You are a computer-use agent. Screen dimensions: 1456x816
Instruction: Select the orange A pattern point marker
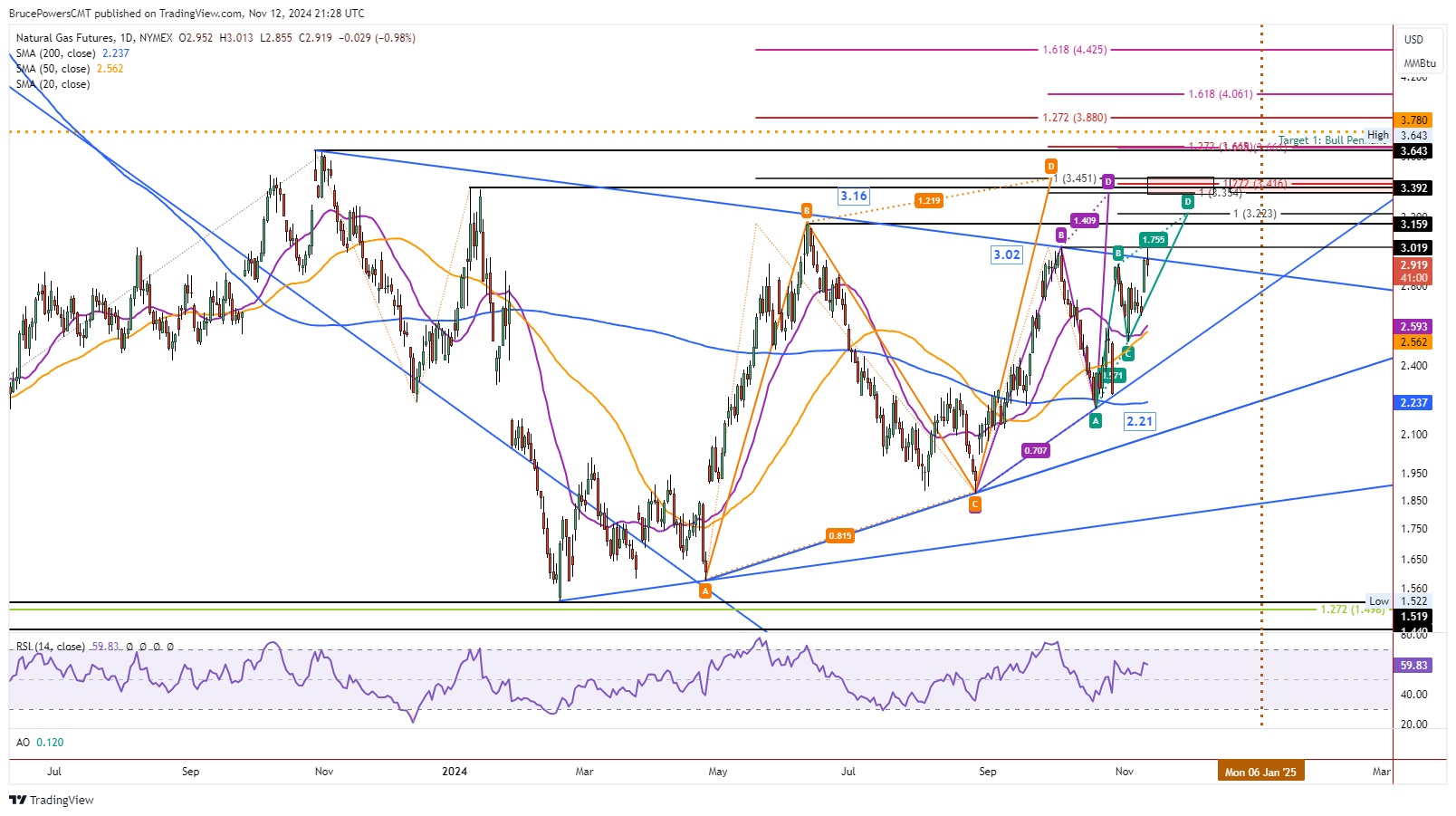(x=705, y=590)
